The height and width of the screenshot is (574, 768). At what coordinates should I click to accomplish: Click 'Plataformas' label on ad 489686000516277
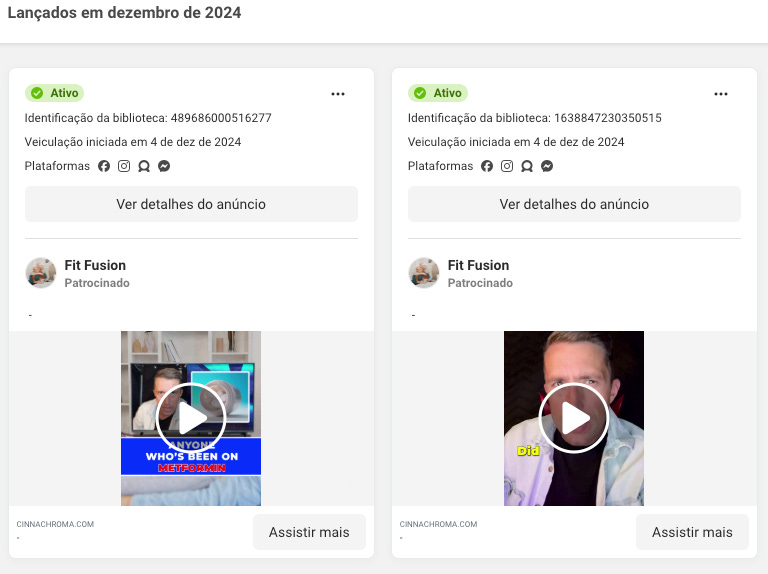pos(57,166)
